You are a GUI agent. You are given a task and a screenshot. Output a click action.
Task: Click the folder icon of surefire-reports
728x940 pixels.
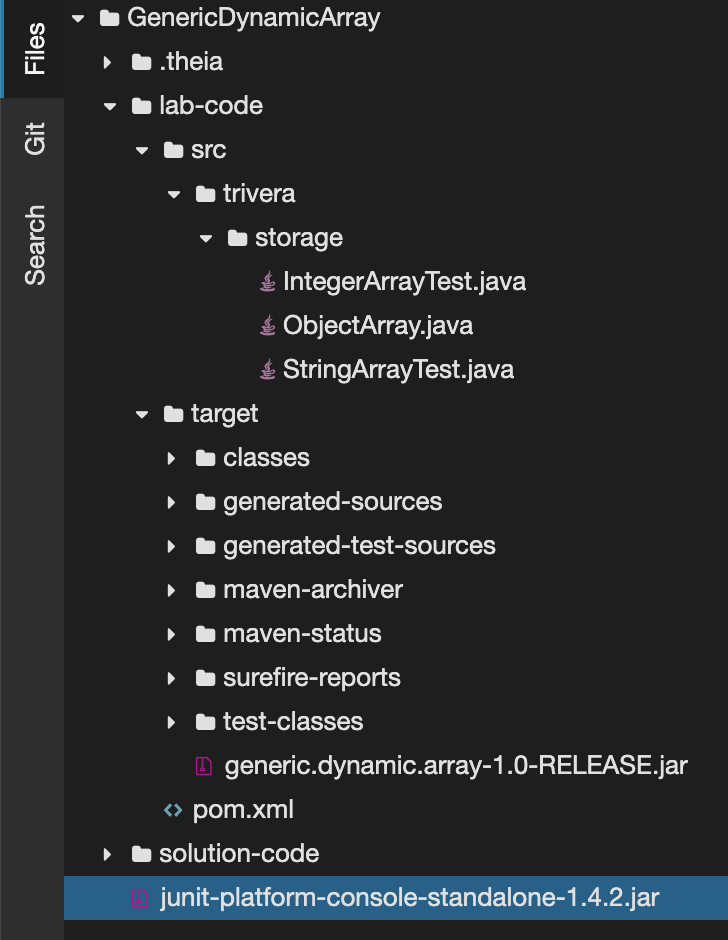pyautogui.click(x=205, y=678)
